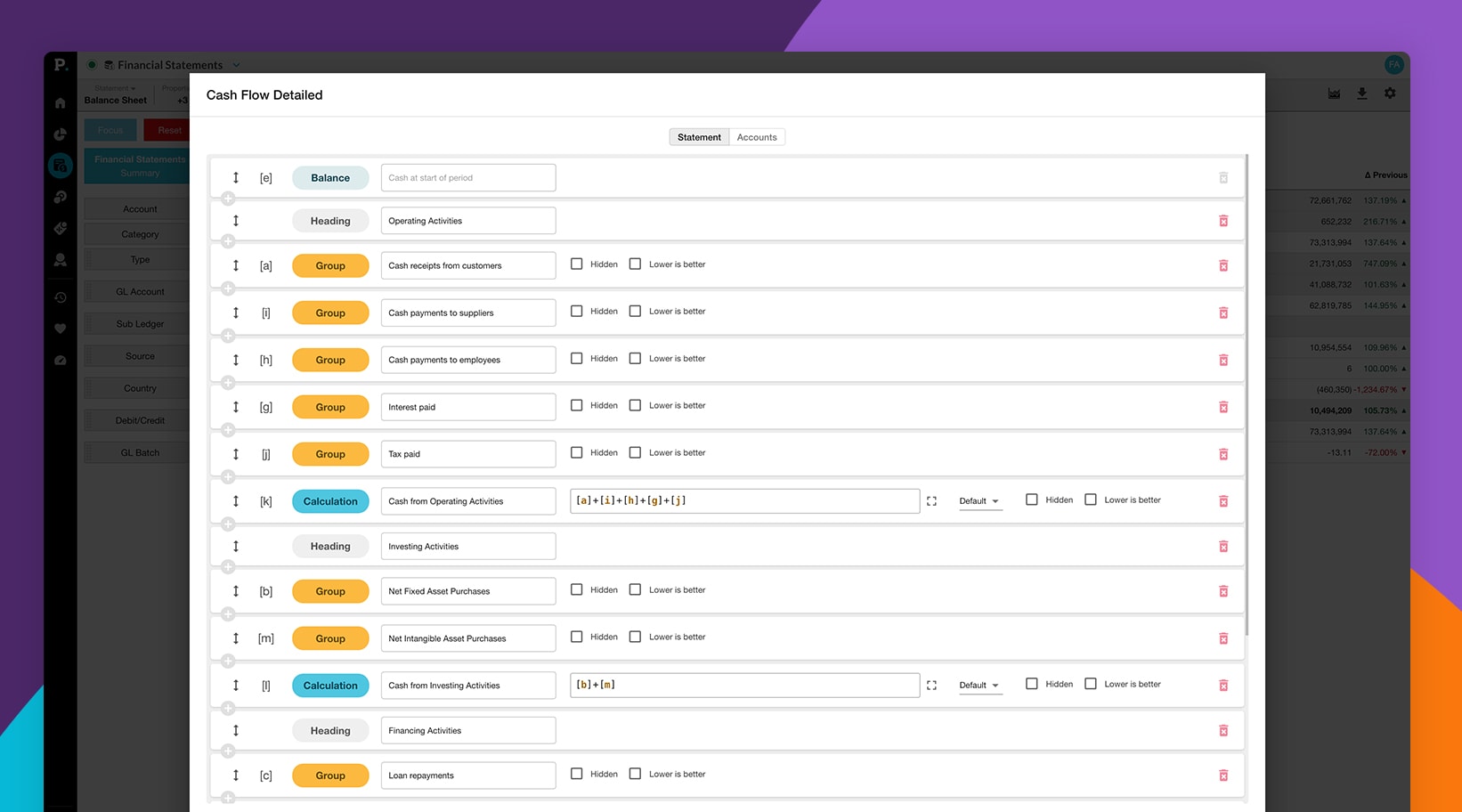Expand the Financial Statements title dropdown

pos(237,65)
